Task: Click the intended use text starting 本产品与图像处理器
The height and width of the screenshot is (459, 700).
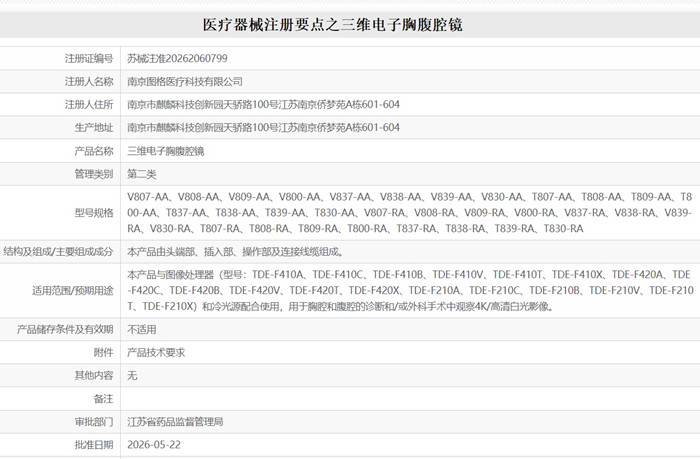Action: [x=410, y=291]
